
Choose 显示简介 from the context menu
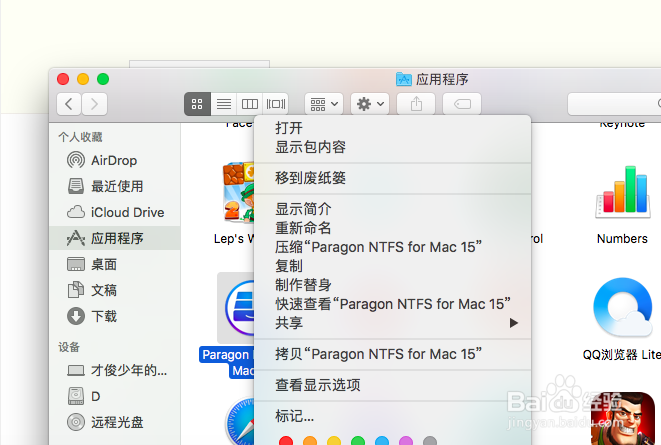tap(392, 209)
